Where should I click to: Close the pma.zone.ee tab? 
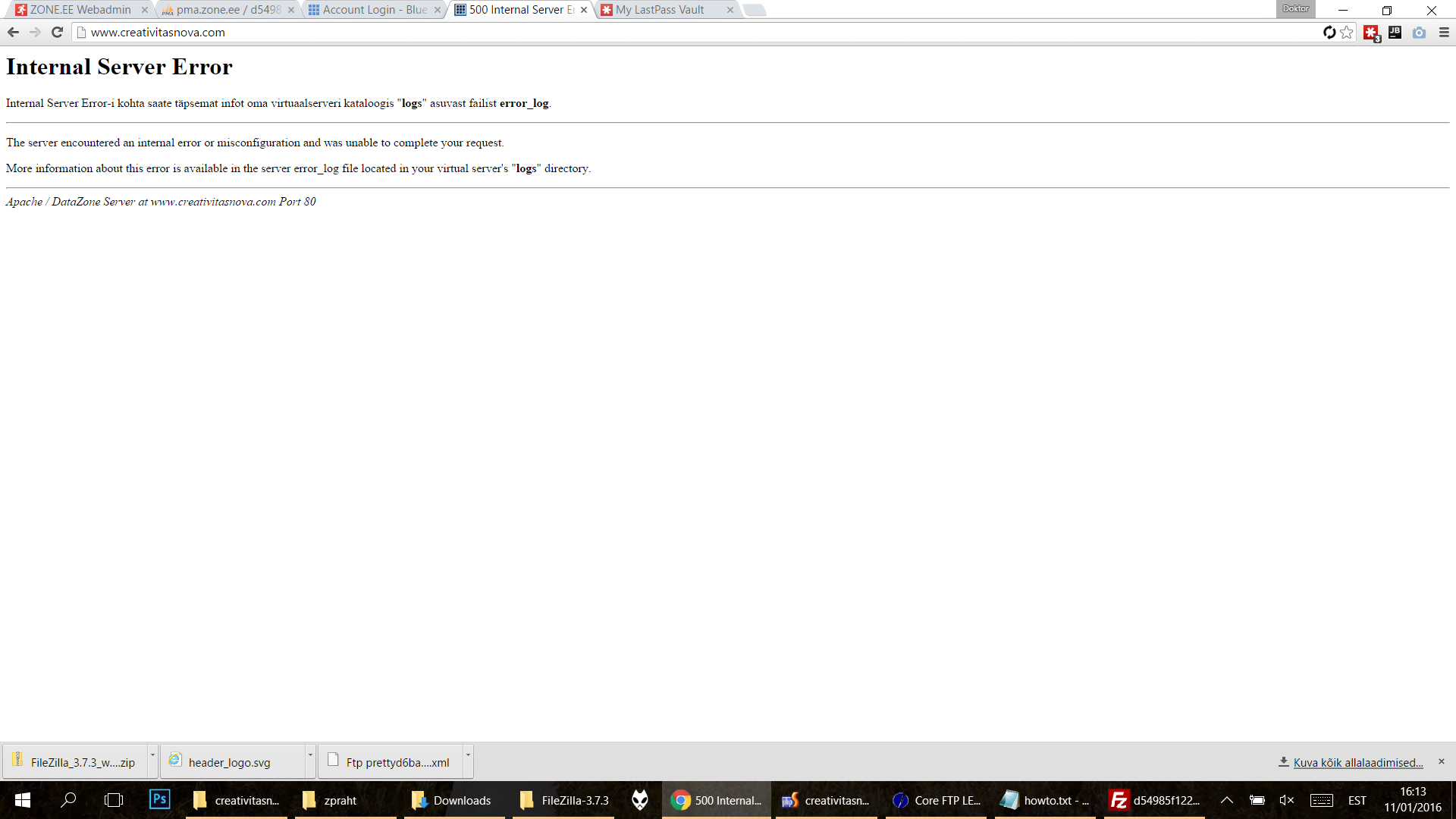(291, 10)
